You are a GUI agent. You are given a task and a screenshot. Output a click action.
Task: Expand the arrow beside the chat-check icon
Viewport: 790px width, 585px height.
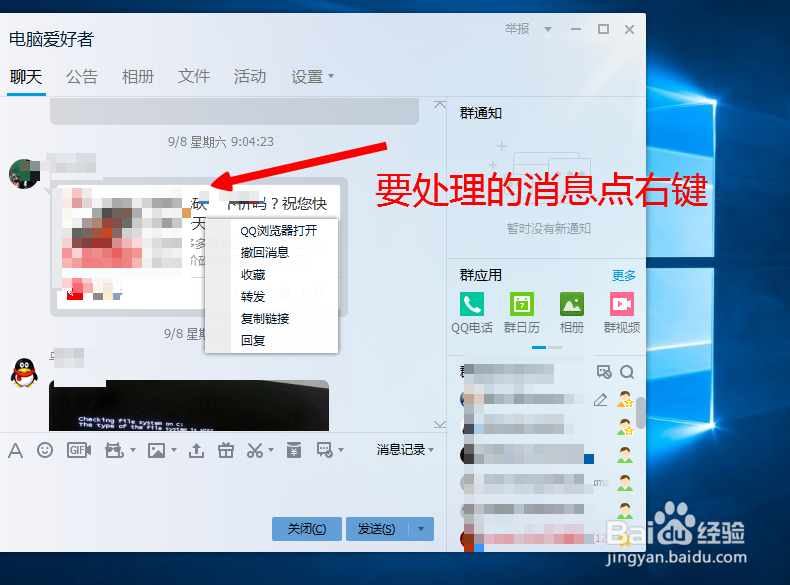click(x=341, y=449)
